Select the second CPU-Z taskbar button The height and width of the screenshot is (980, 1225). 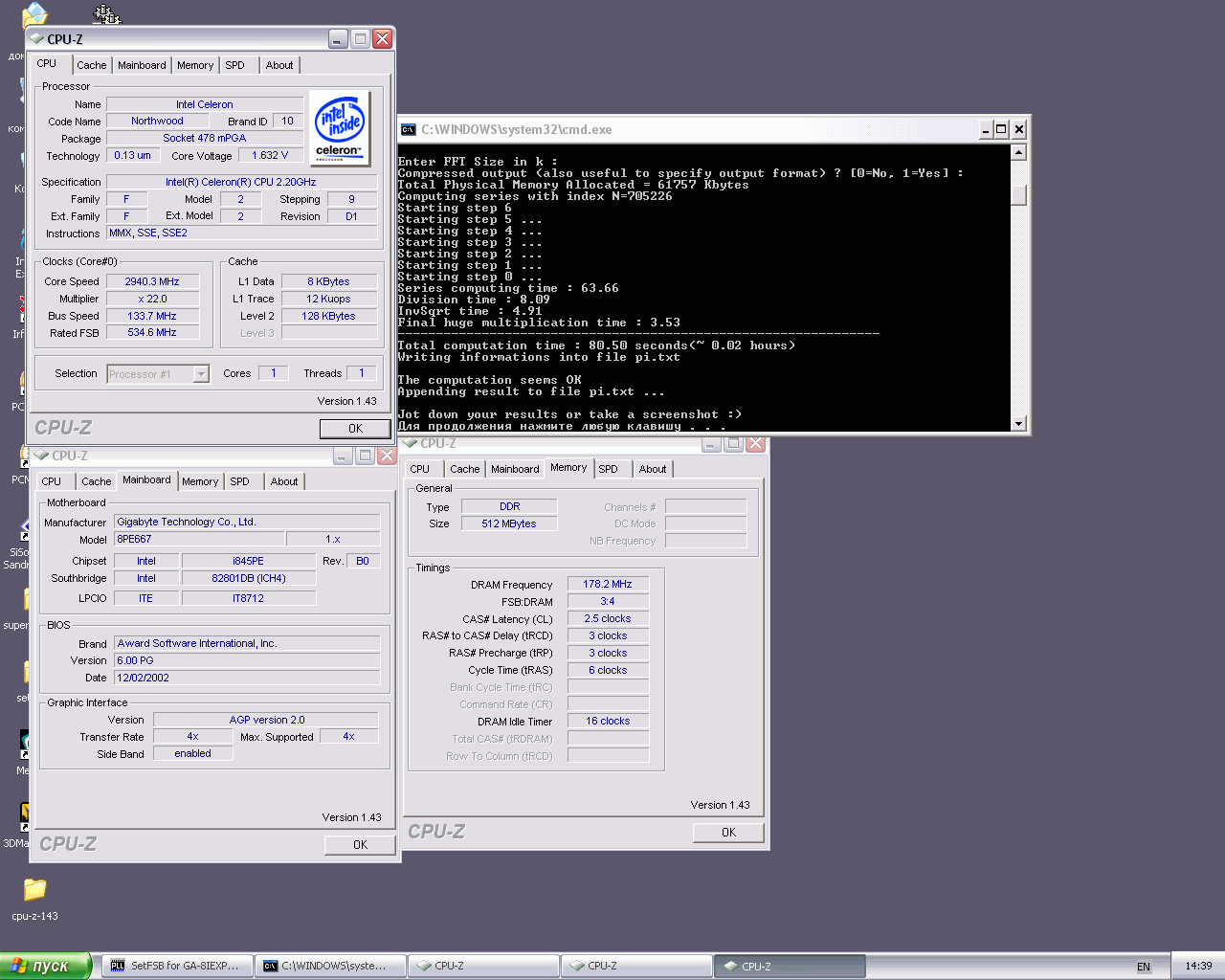point(636,966)
